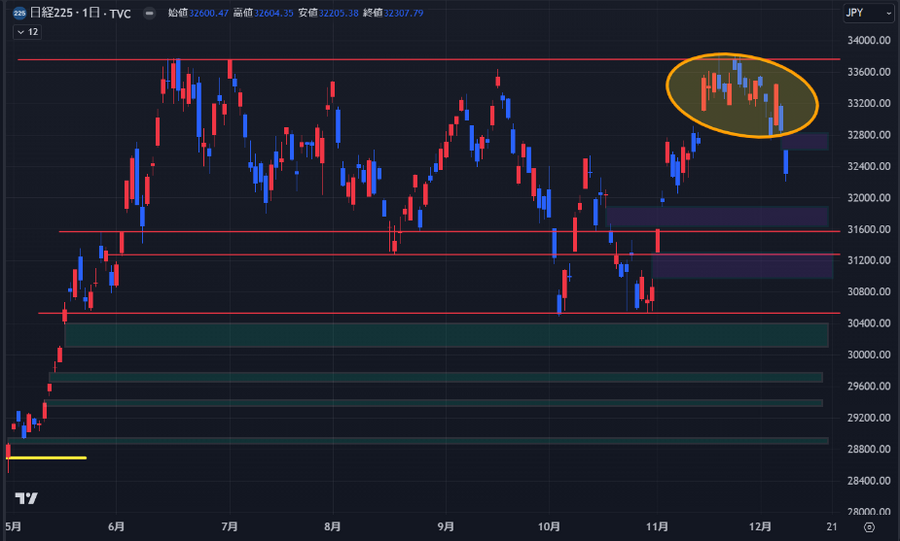Screen dimensions: 900x541
Task: Open chart settings gear in bottom-right corner
Action: (868, 525)
